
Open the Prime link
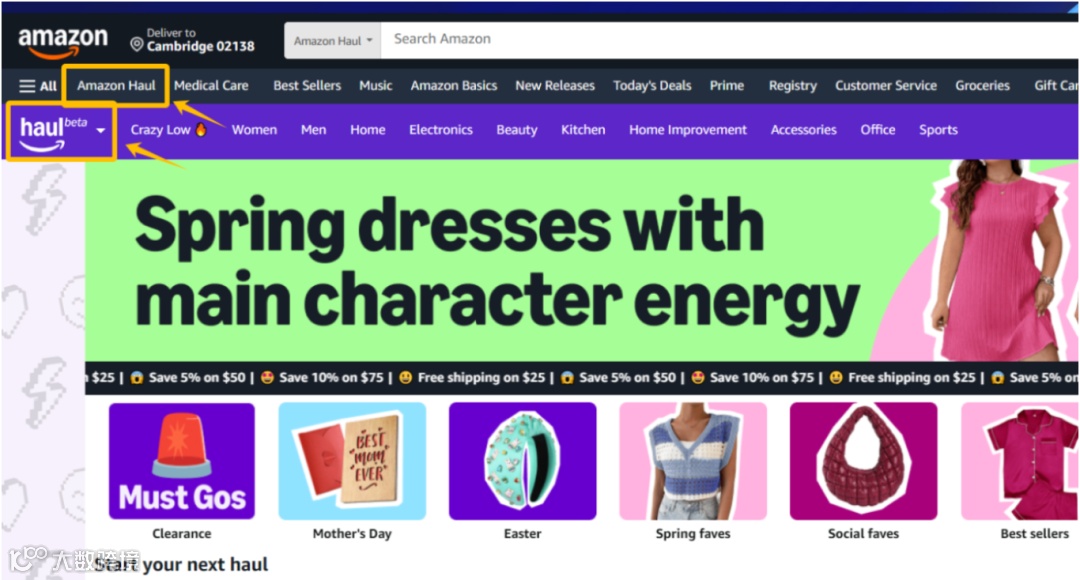727,86
